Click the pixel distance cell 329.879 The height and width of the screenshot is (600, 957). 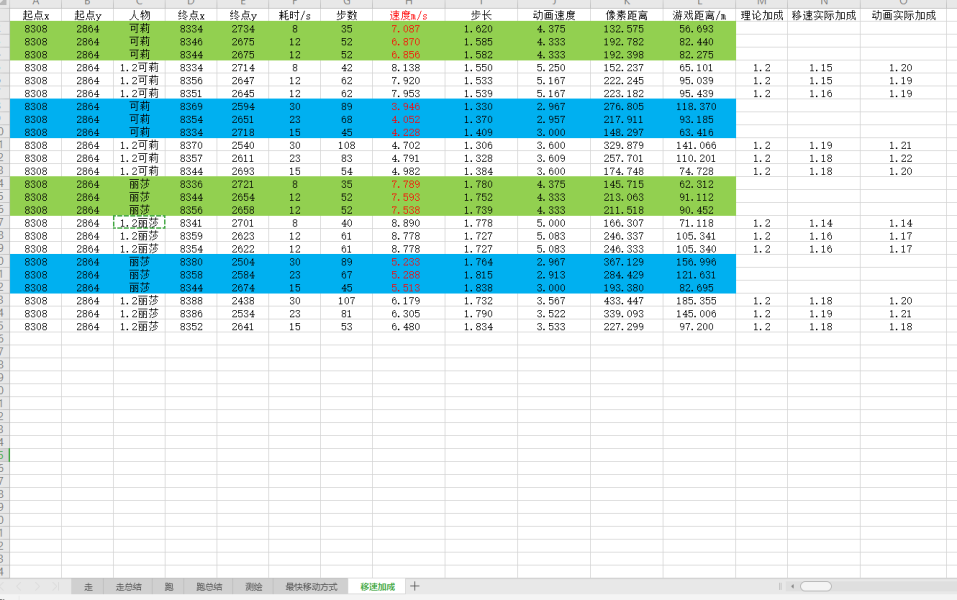click(x=627, y=145)
